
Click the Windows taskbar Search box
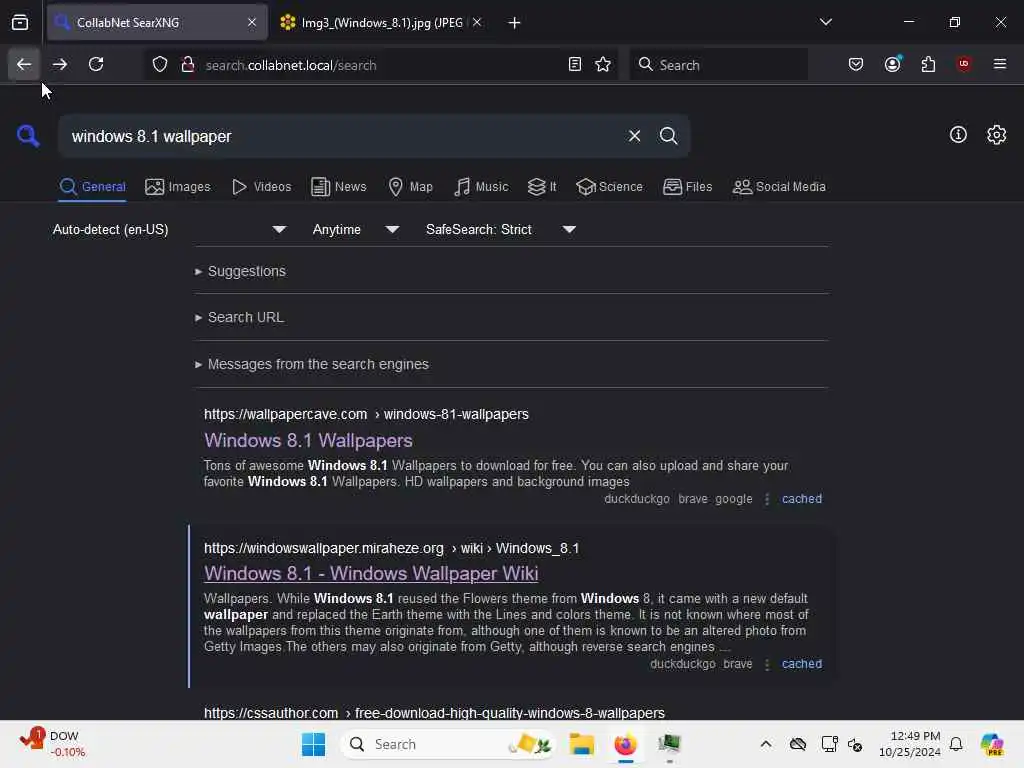click(447, 744)
